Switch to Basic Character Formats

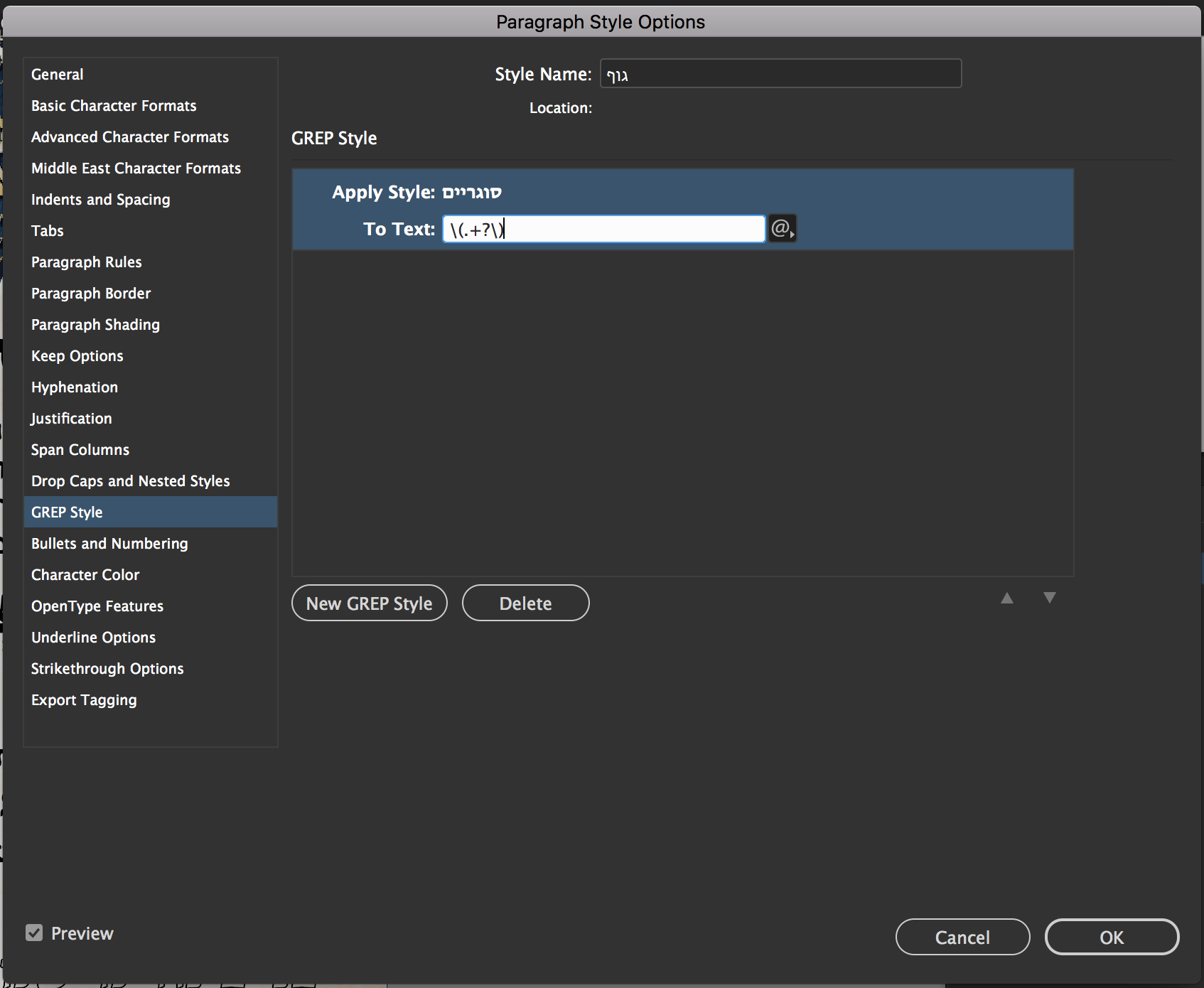(x=114, y=106)
